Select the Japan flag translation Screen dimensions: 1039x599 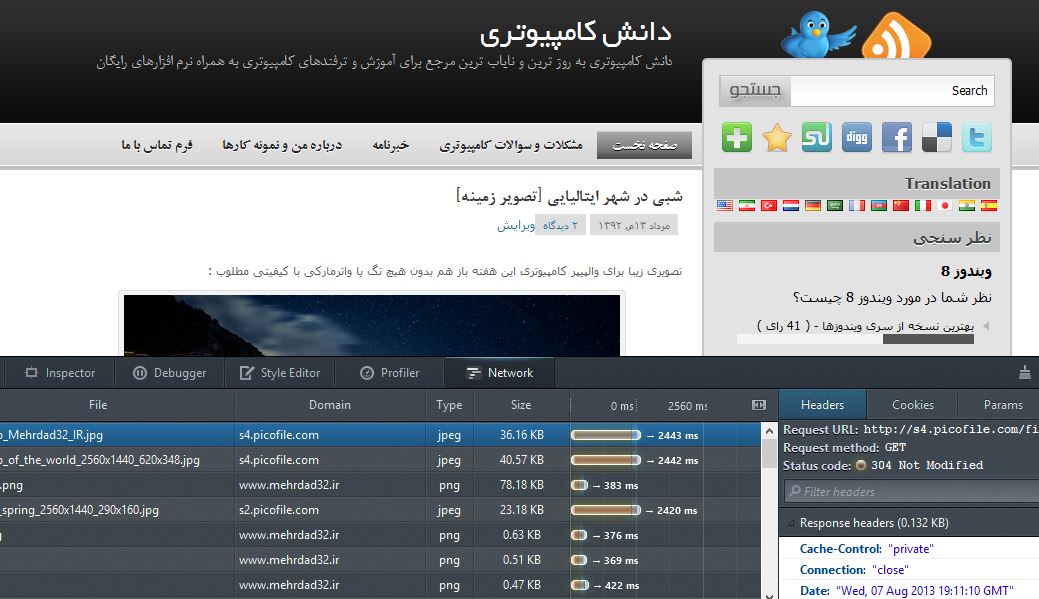(945, 205)
